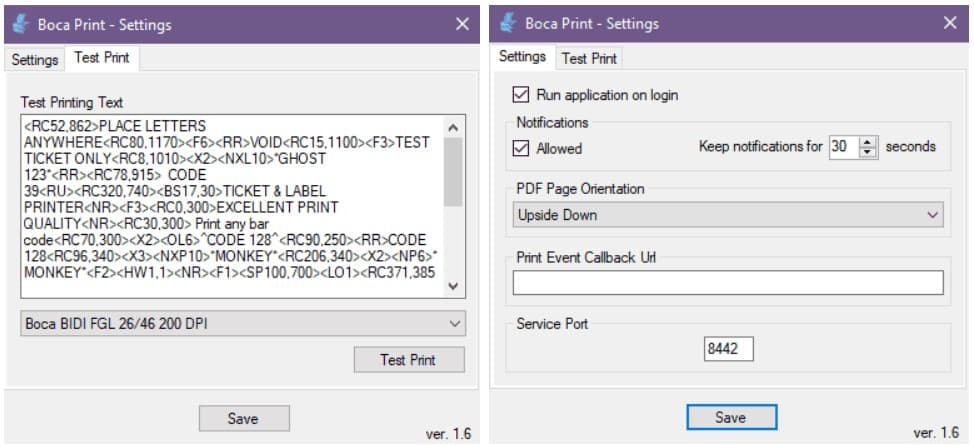Switch to Settings tab in left window
Screen dimensions: 974x446
pyautogui.click(x=35, y=60)
